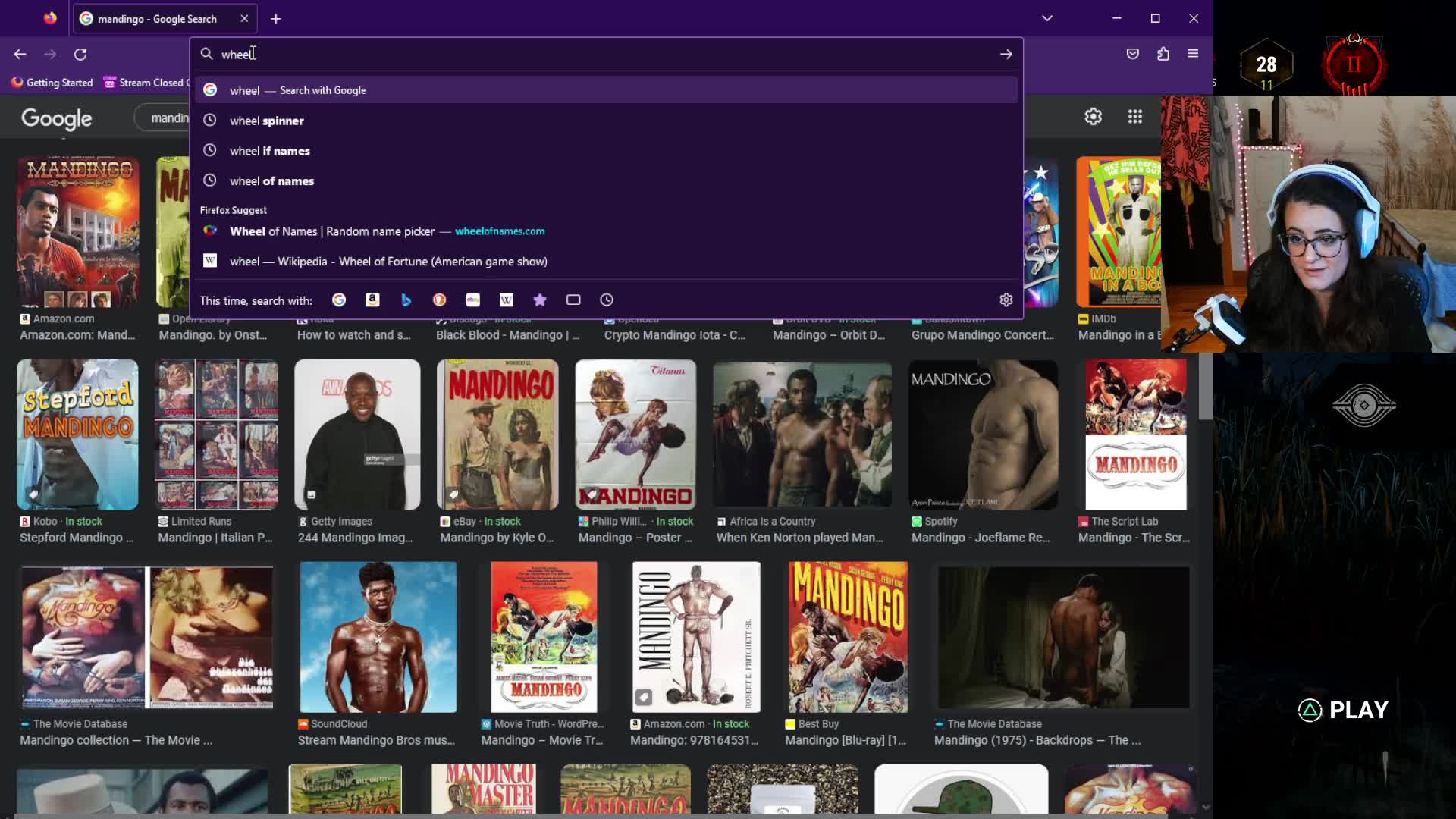1456x819 pixels.
Task: Open Firefox extensions puzzle icon
Action: point(1163,54)
